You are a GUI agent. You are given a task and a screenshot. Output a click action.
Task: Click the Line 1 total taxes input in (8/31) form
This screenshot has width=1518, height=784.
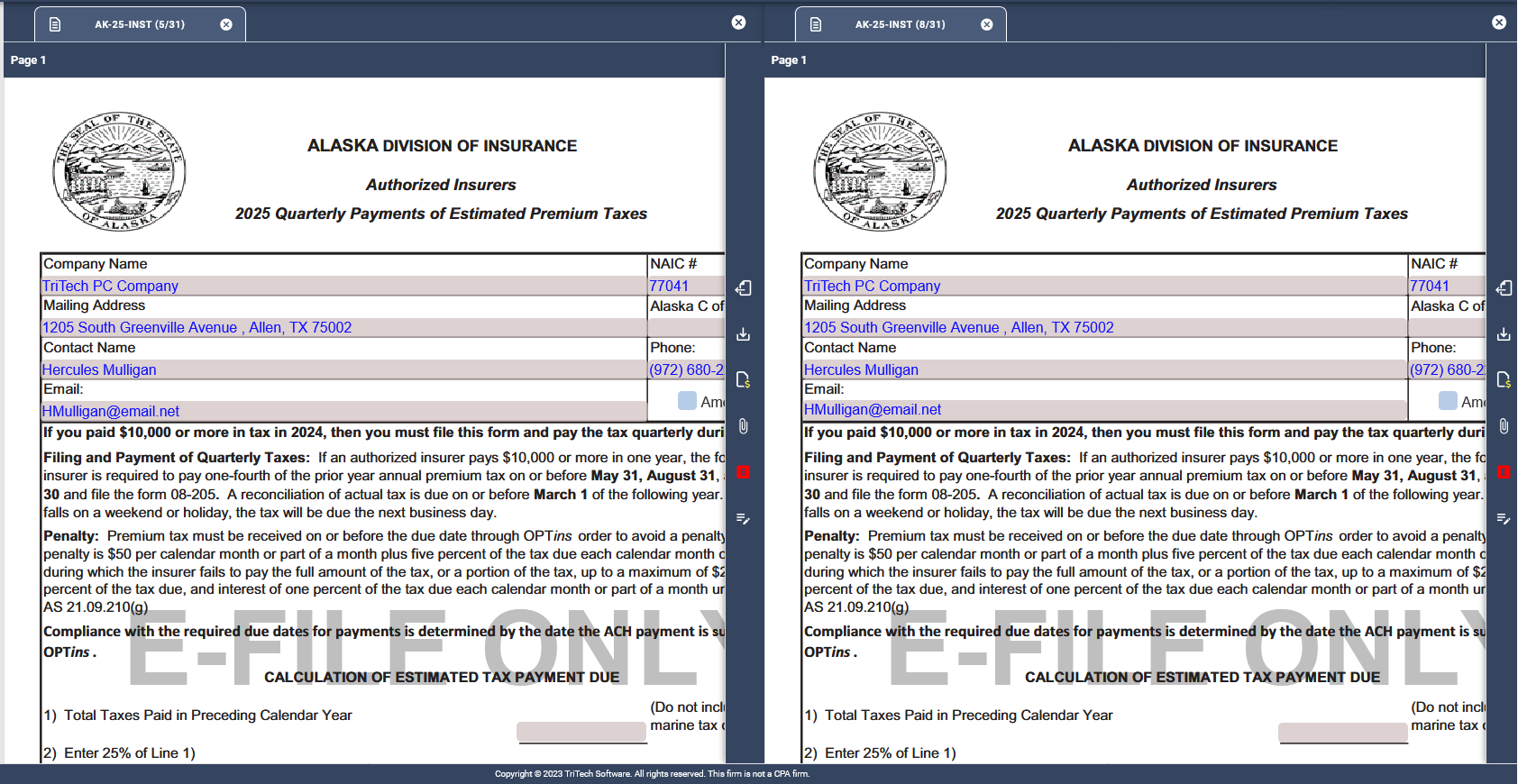click(1343, 732)
